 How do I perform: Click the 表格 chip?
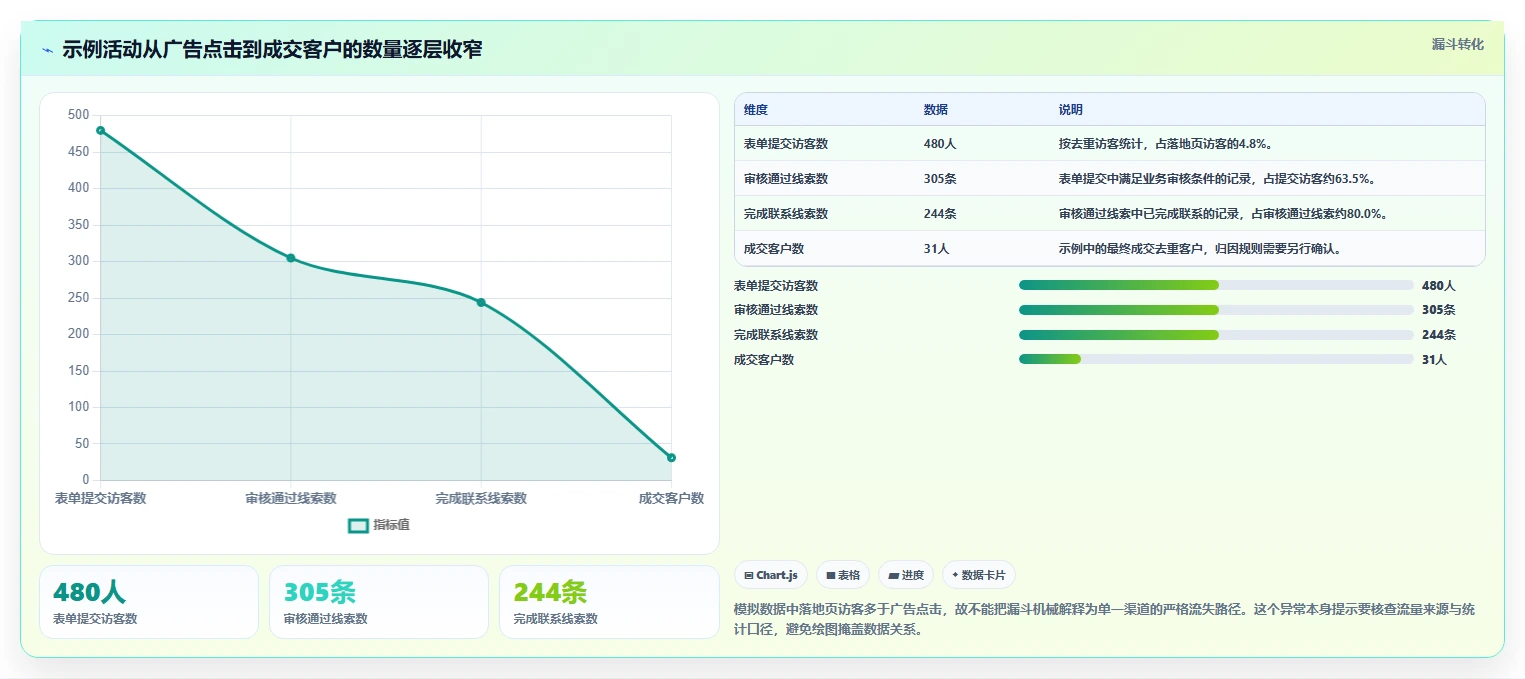pyautogui.click(x=843, y=575)
